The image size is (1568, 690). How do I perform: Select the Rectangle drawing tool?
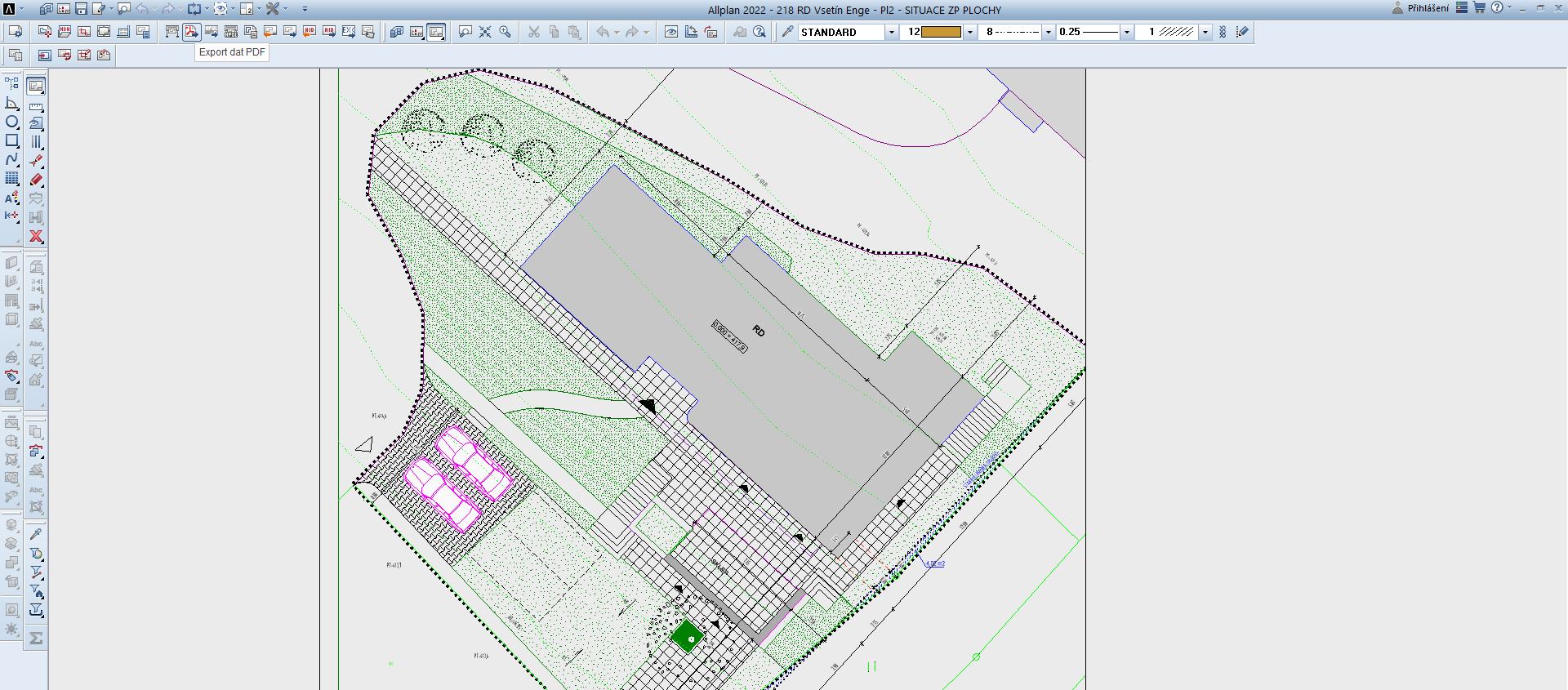click(11, 140)
